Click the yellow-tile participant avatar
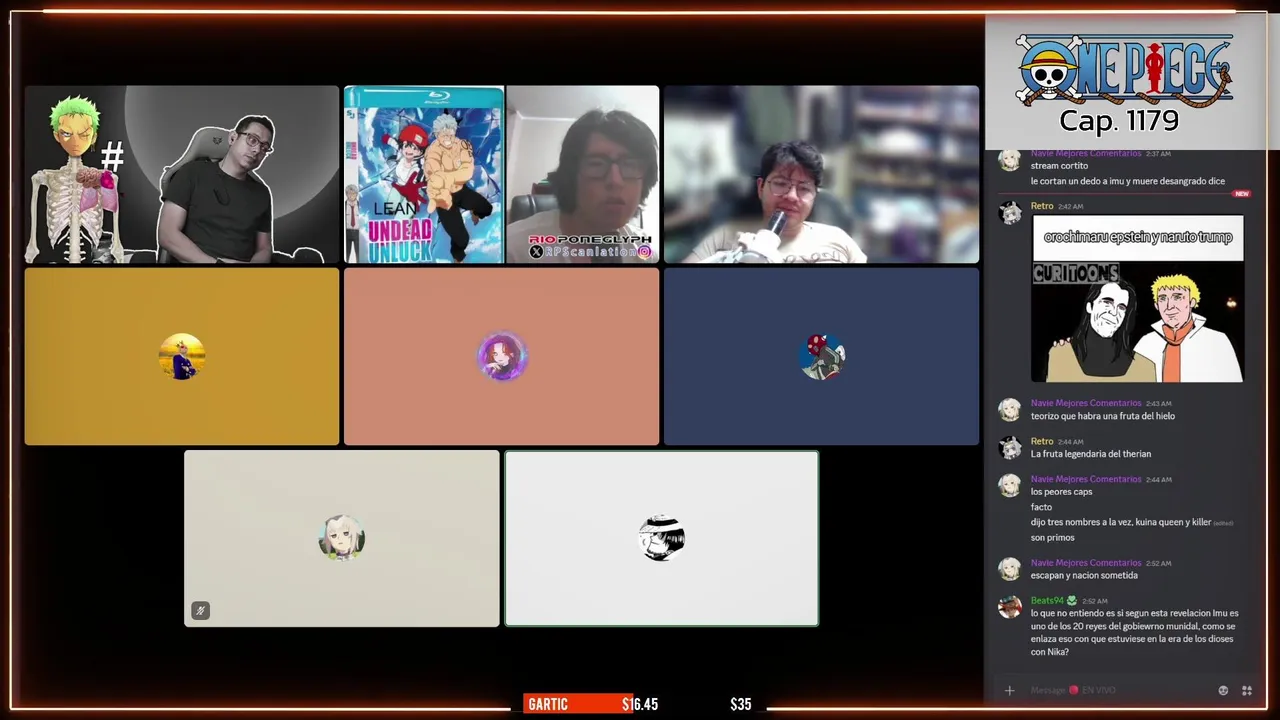Viewport: 1280px width, 720px height. 182,357
